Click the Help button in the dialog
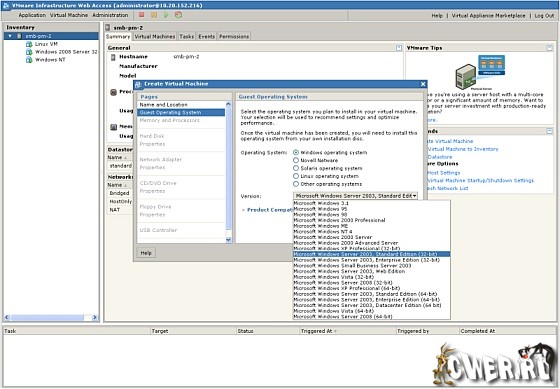The height and width of the screenshot is (389, 560). click(x=146, y=253)
